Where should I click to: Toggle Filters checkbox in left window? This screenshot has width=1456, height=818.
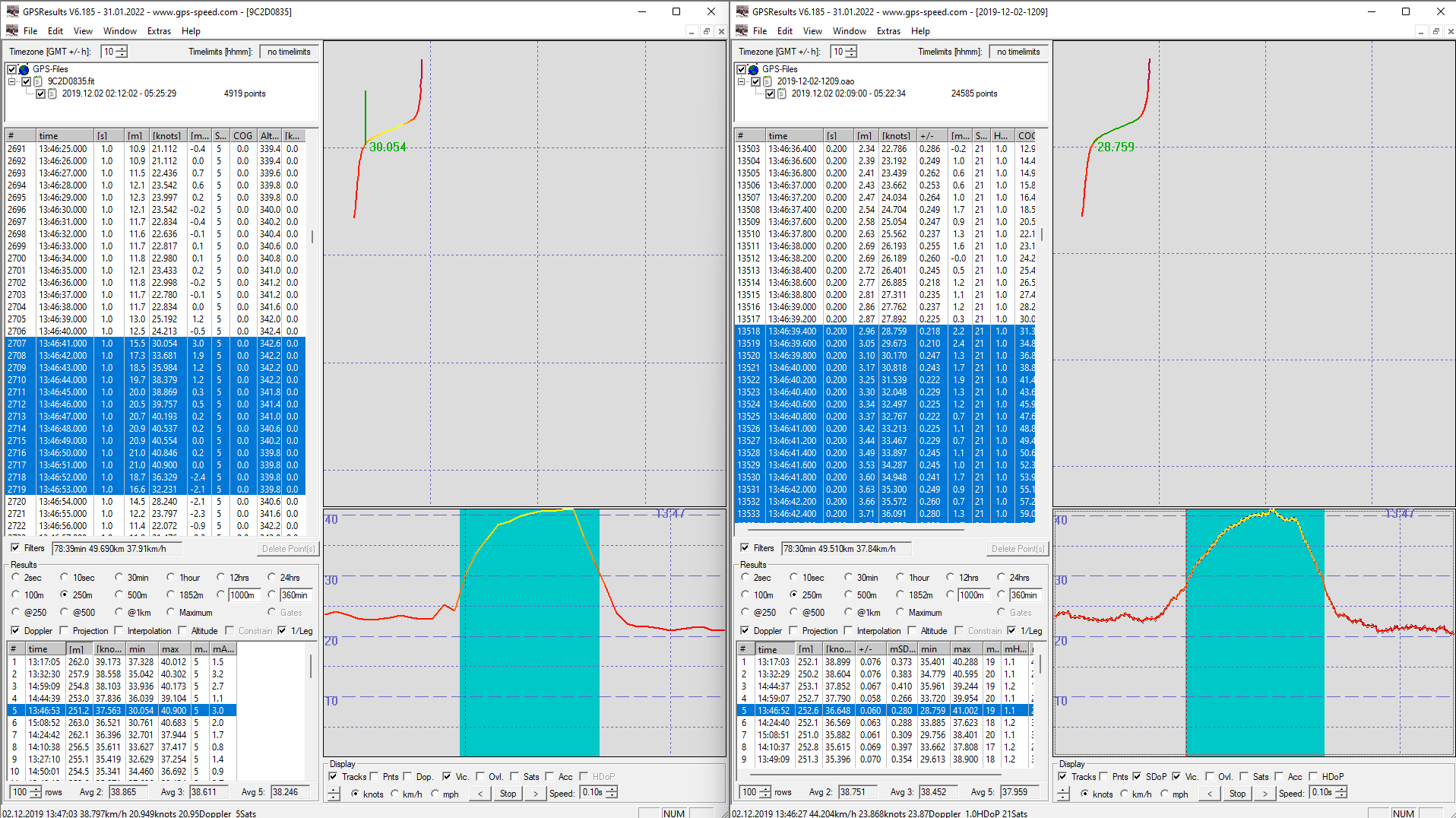point(15,547)
